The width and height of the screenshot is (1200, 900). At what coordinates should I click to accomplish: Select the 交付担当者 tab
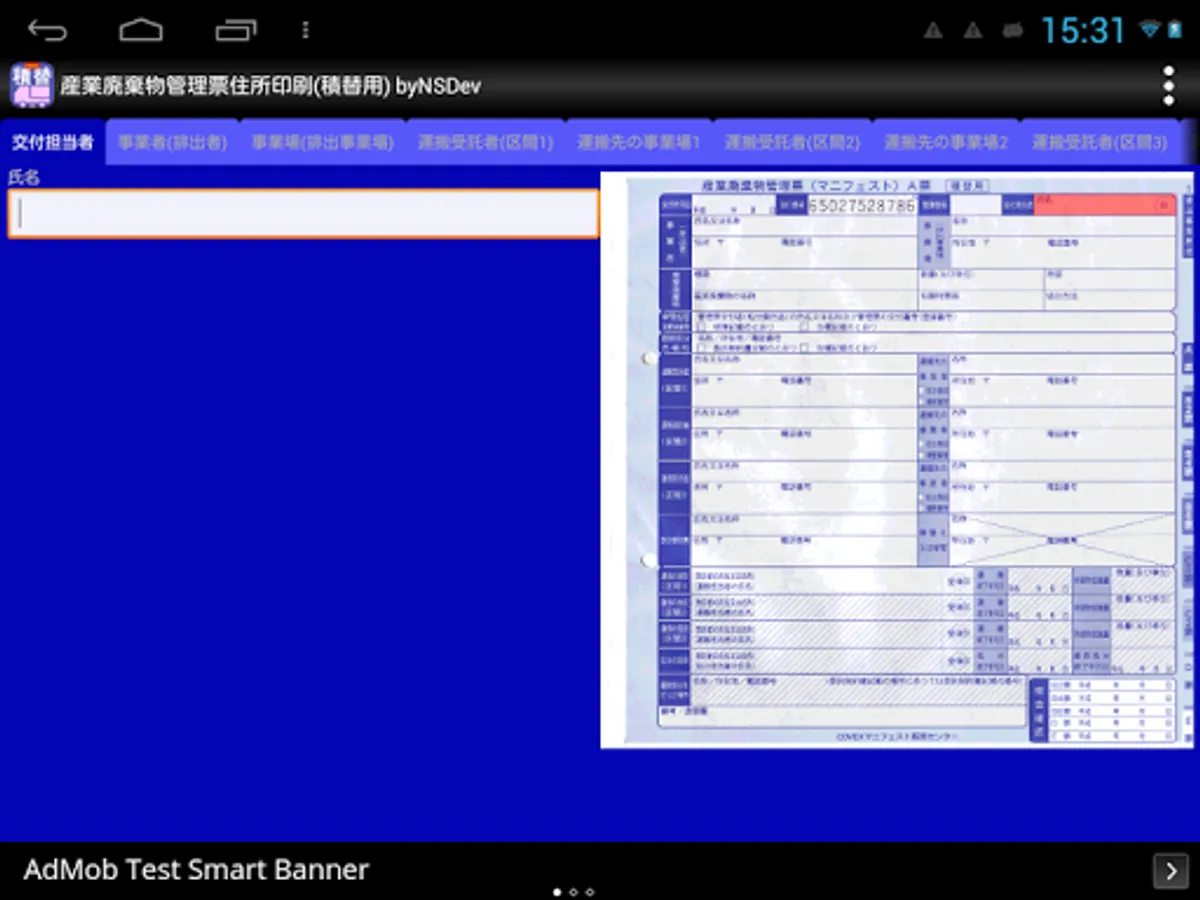coord(53,142)
